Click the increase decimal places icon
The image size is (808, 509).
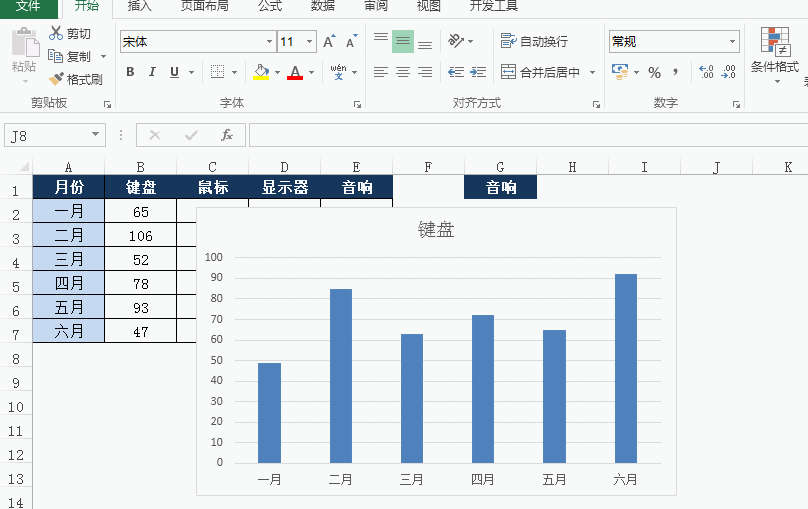[x=706, y=72]
